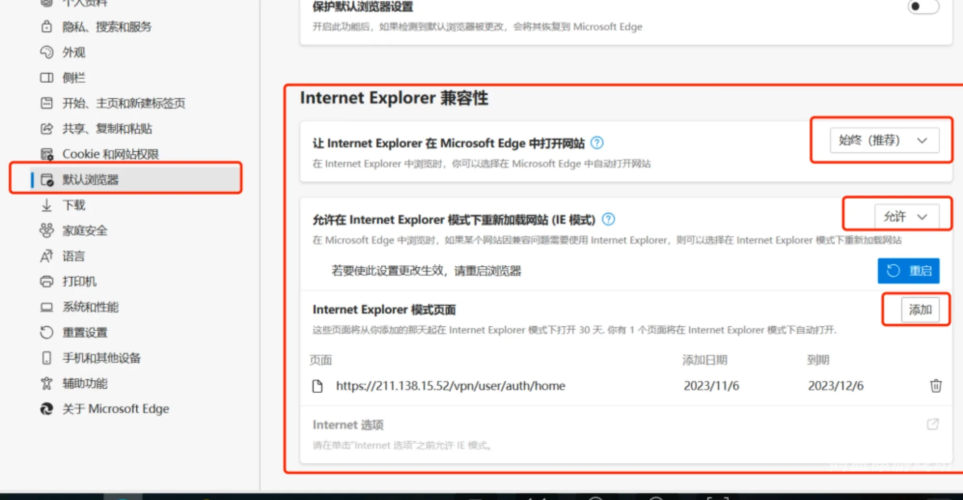Open 开始、主页和新建标签页 settings
This screenshot has height=500, width=963.
point(123,103)
